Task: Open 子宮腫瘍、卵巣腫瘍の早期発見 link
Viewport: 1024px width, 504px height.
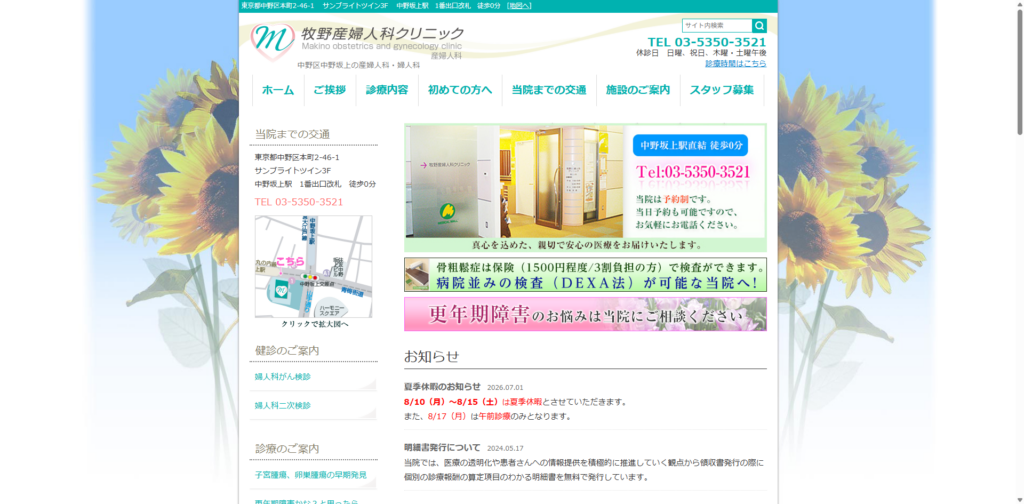Action: tap(313, 475)
